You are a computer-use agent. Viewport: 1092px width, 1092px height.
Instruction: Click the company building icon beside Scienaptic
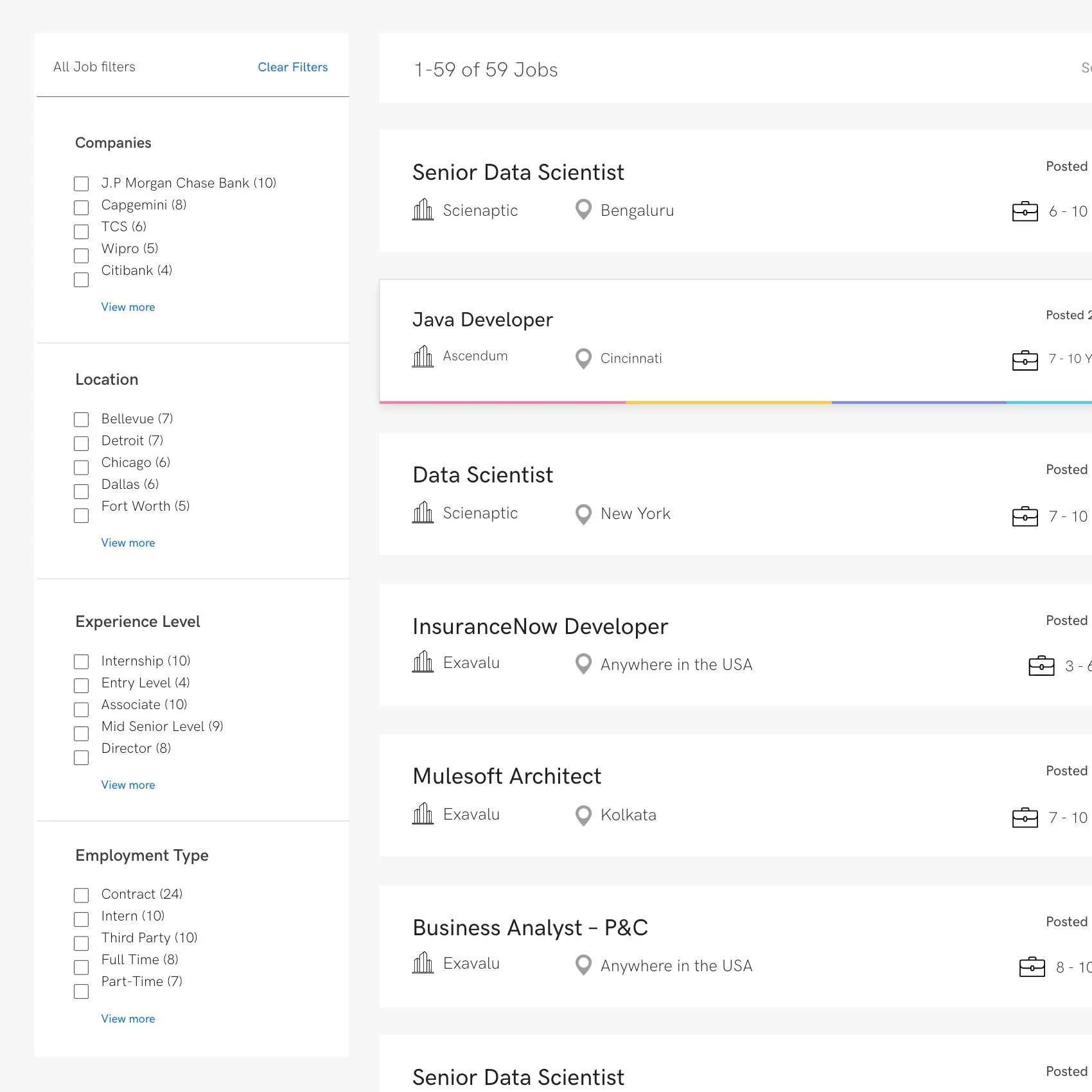point(423,210)
